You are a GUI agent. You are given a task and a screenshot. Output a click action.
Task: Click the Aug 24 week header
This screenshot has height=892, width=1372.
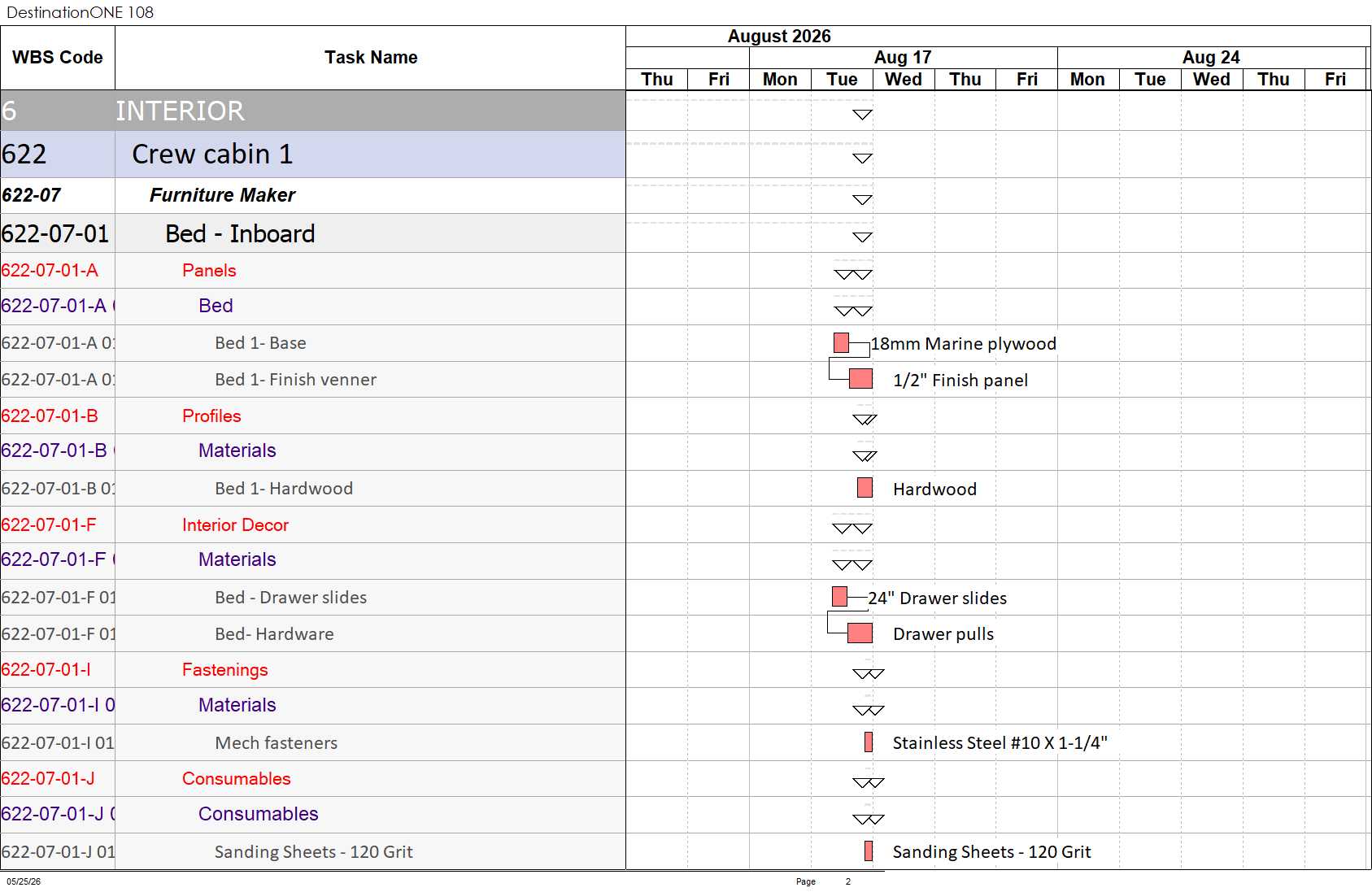click(1211, 57)
